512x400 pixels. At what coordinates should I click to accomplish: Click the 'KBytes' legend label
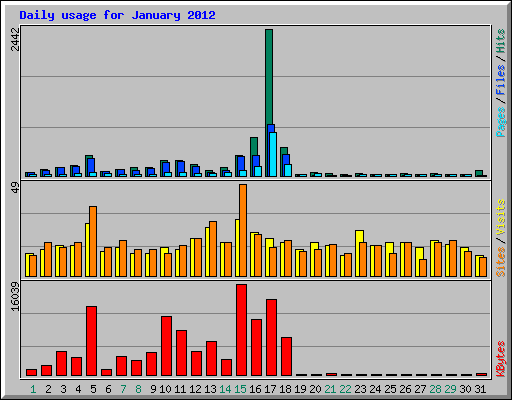[500, 359]
